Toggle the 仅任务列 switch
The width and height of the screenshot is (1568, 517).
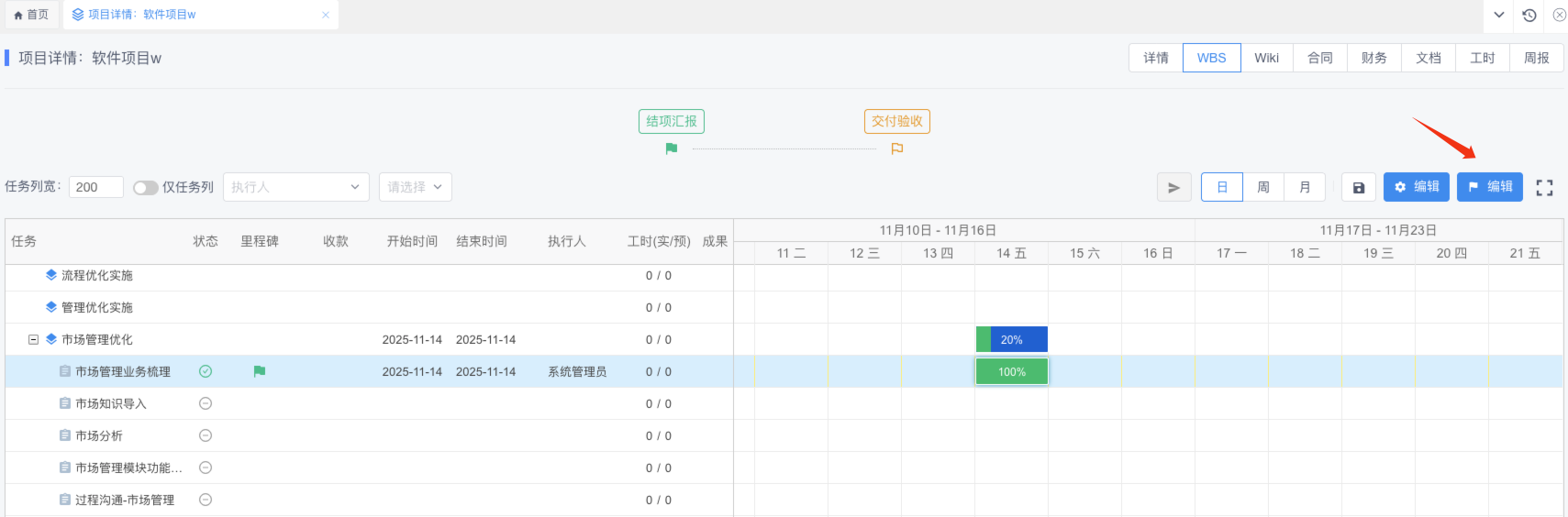click(145, 187)
